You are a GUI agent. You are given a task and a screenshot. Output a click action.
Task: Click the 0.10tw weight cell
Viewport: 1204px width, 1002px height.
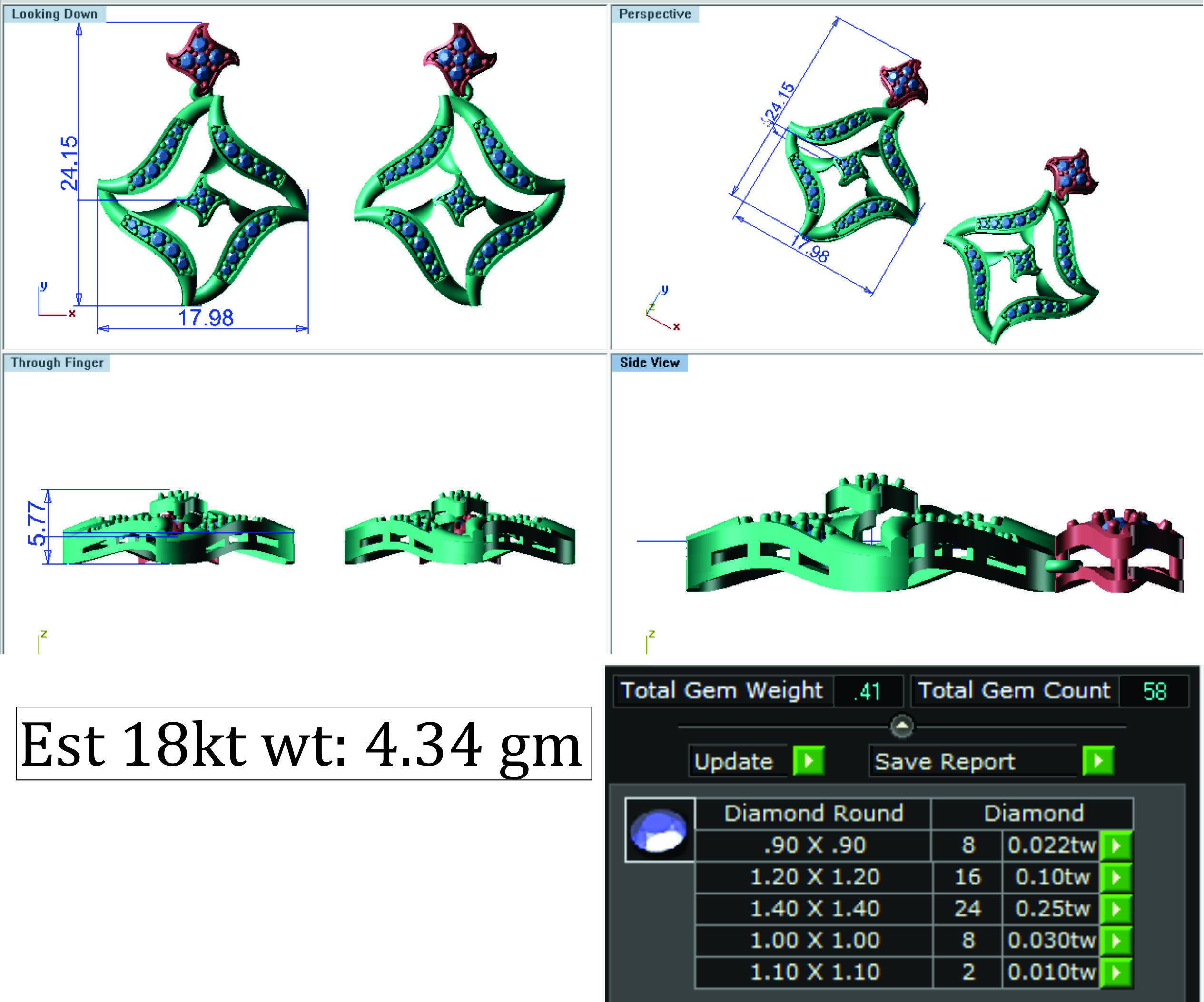(1052, 877)
